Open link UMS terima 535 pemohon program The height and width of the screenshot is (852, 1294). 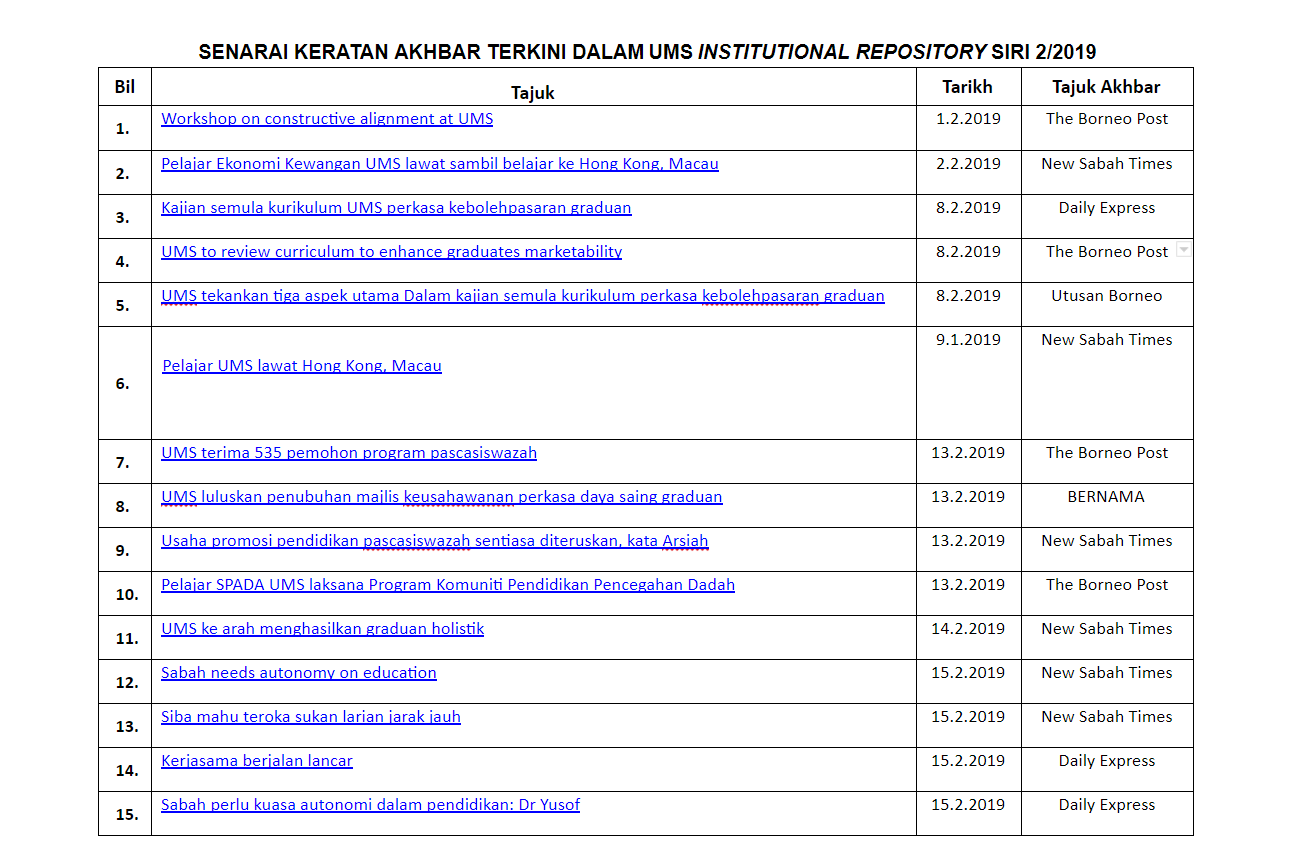click(x=349, y=453)
